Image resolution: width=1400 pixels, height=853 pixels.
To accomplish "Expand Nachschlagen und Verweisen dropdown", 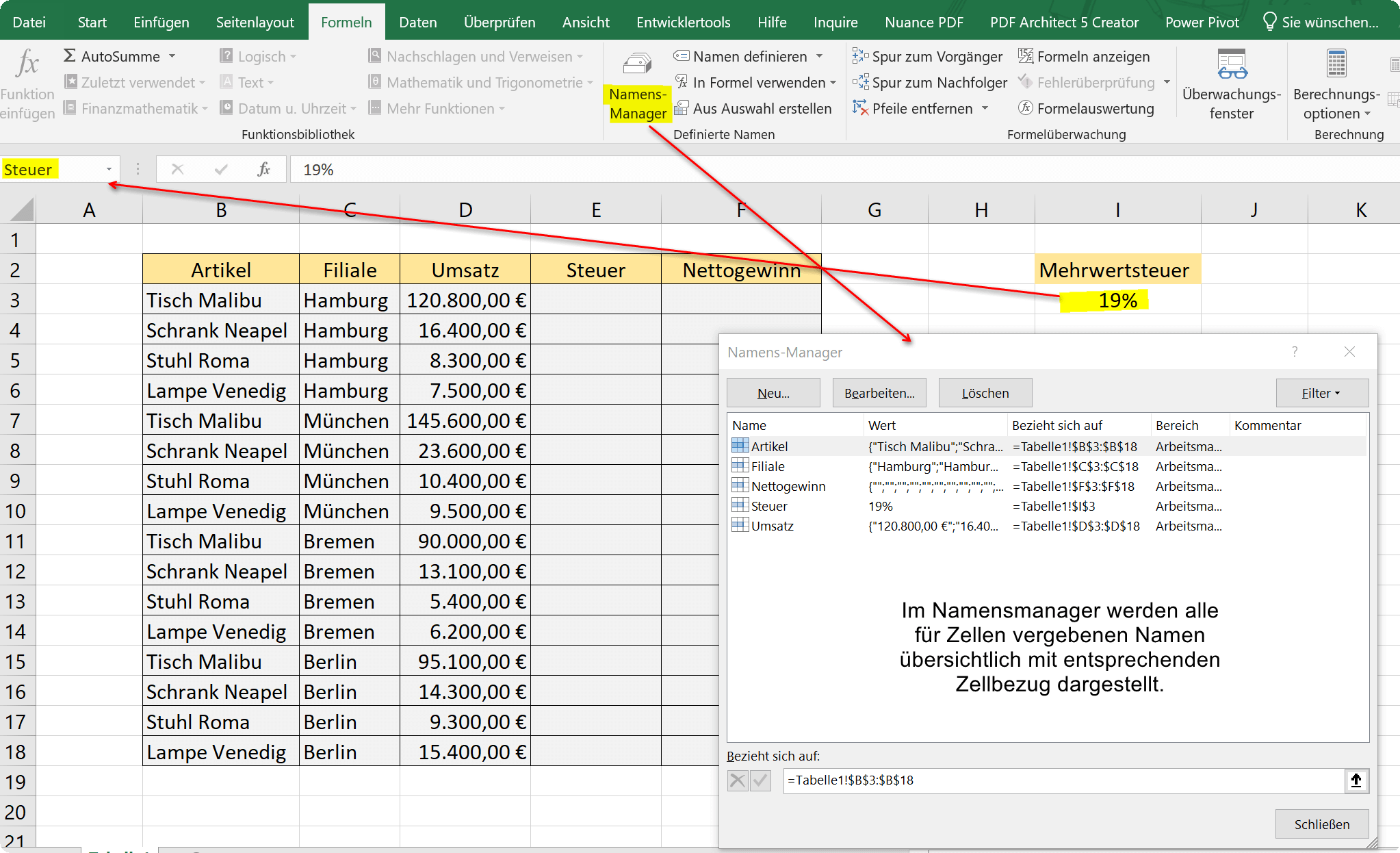I will coord(580,57).
